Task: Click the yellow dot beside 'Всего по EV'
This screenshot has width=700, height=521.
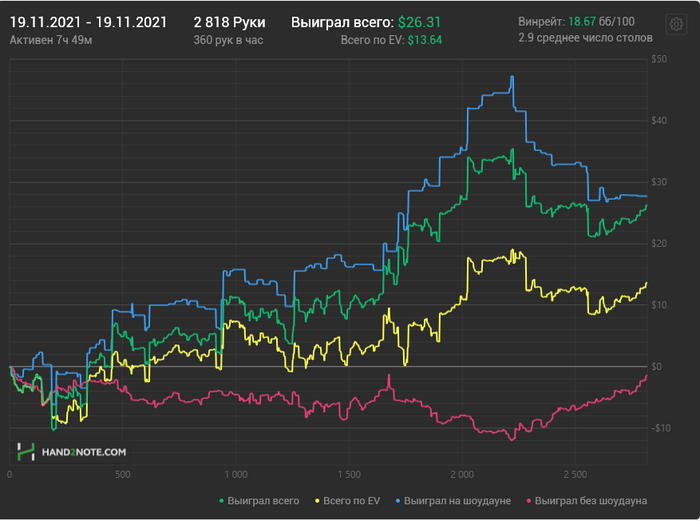Action: (x=317, y=501)
